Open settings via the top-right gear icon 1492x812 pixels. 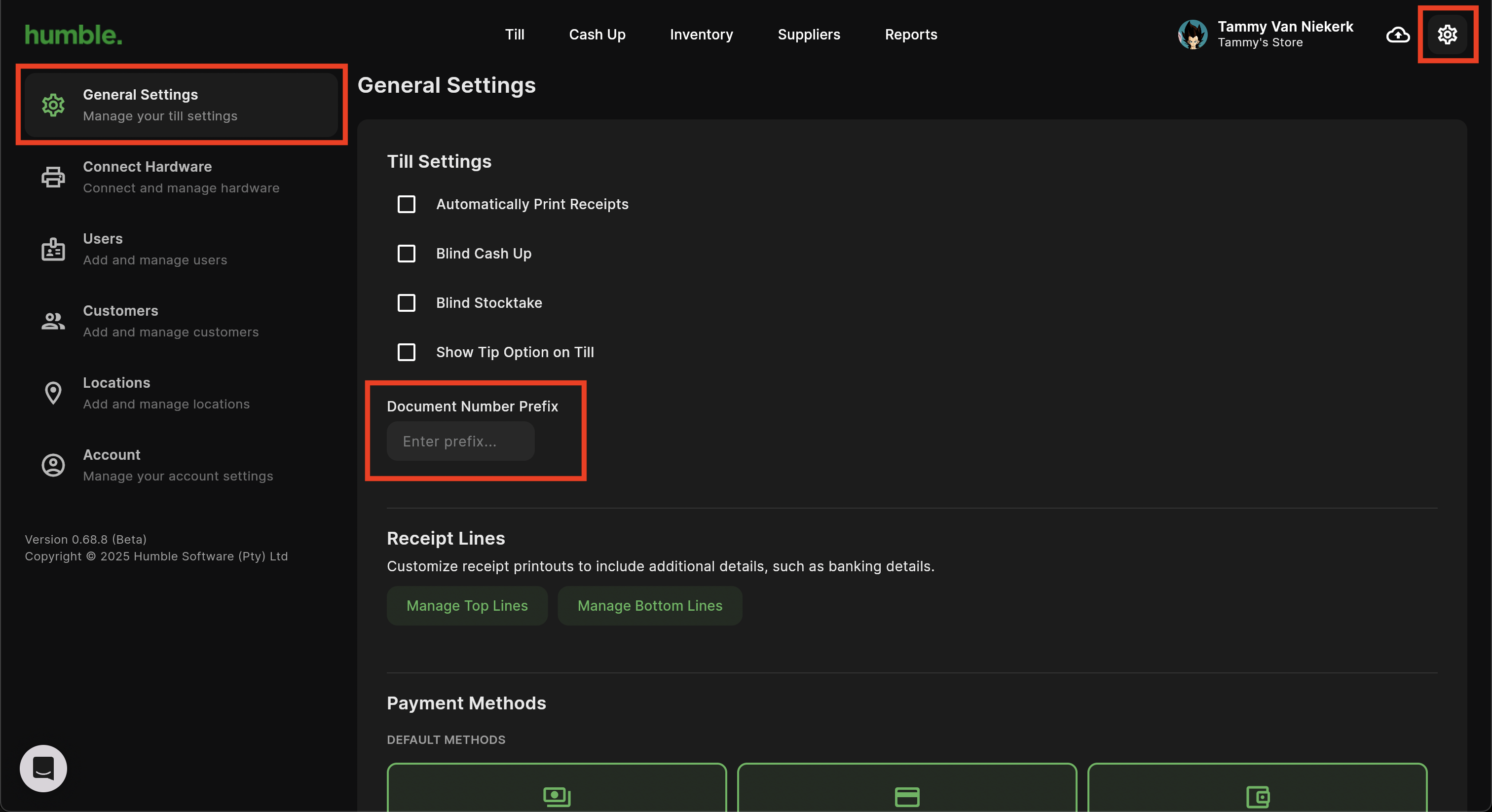(x=1447, y=35)
